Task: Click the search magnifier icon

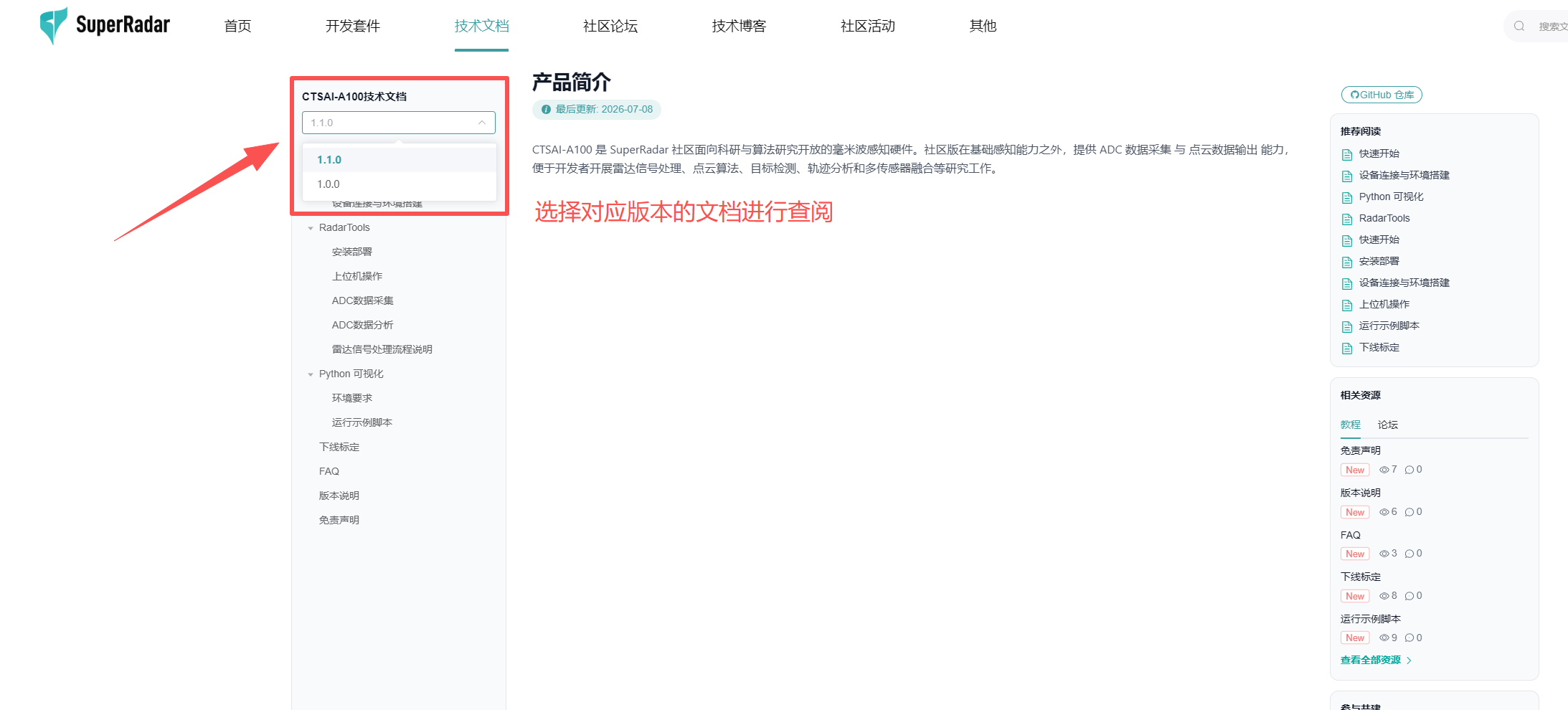Action: [x=1519, y=27]
